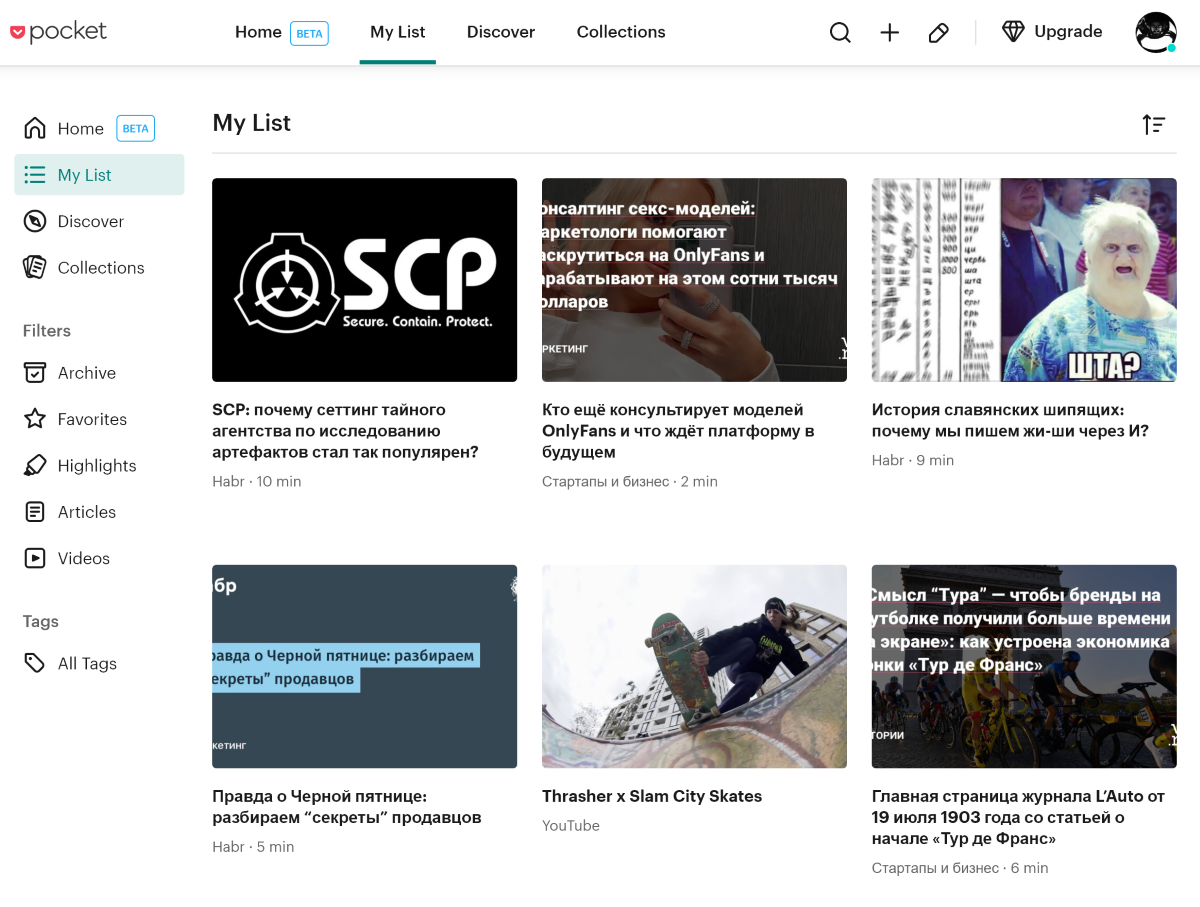This screenshot has height=907, width=1200.
Task: Click Habr source under SCP article
Action: click(228, 481)
